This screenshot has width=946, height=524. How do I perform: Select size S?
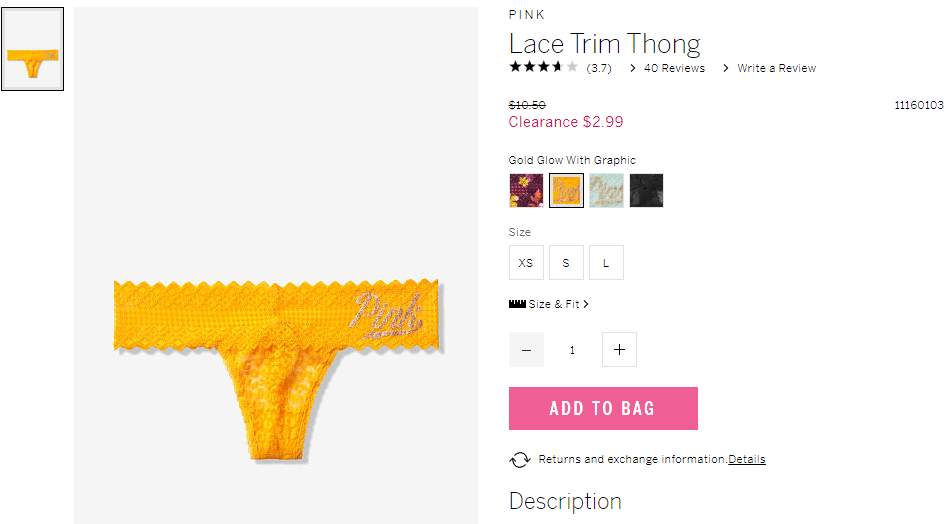566,263
